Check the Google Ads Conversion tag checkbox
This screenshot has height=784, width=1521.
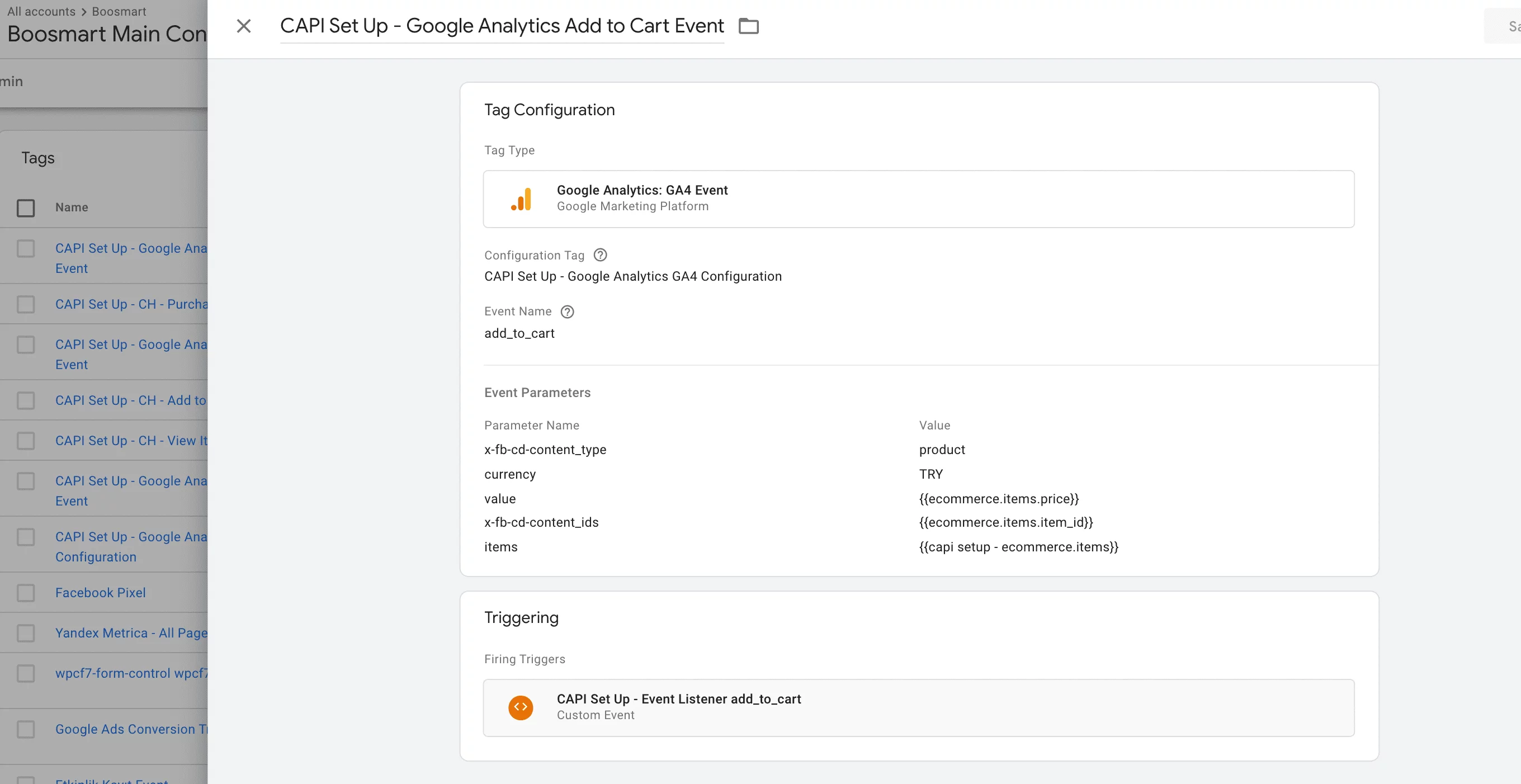(x=25, y=730)
